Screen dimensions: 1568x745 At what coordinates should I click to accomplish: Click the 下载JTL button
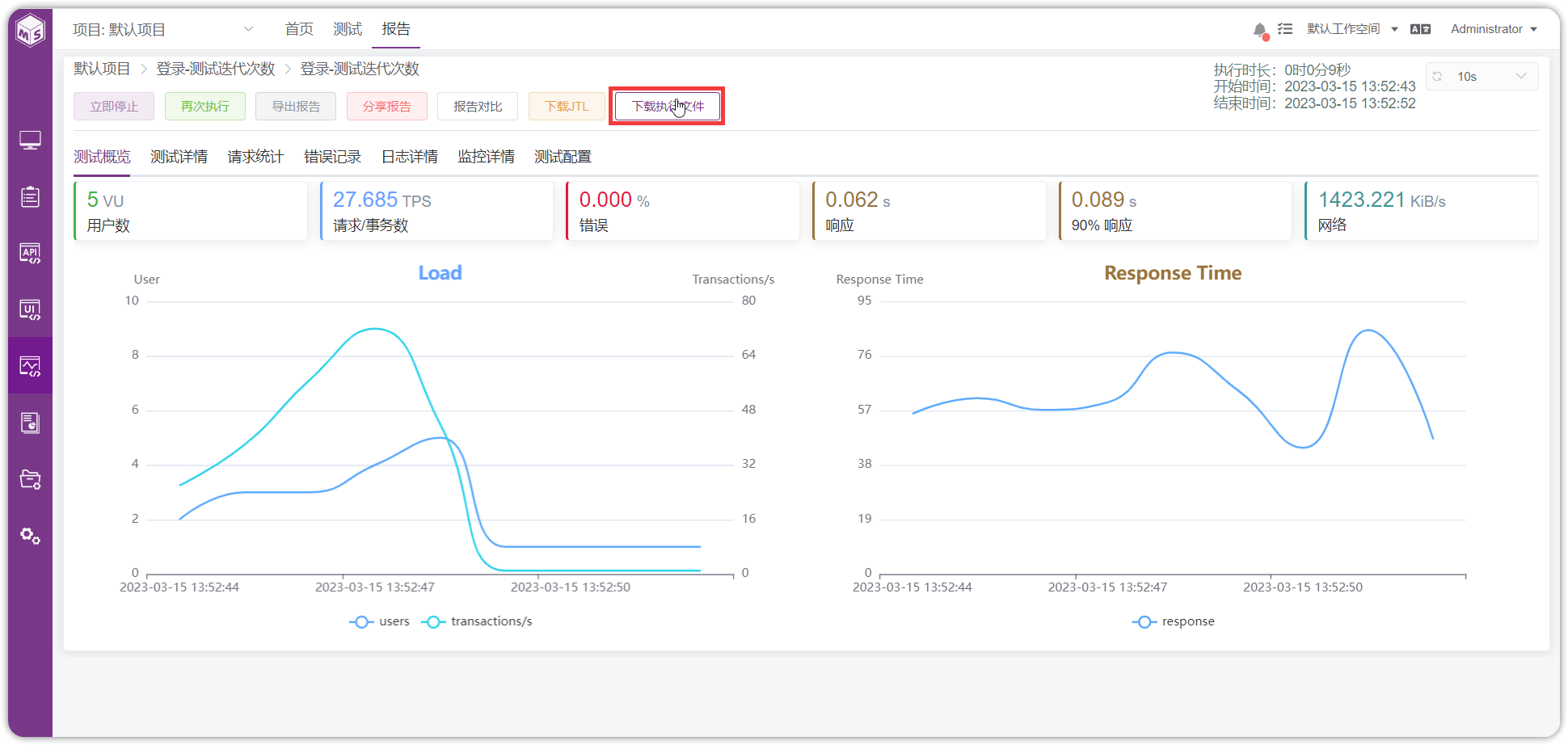click(567, 107)
